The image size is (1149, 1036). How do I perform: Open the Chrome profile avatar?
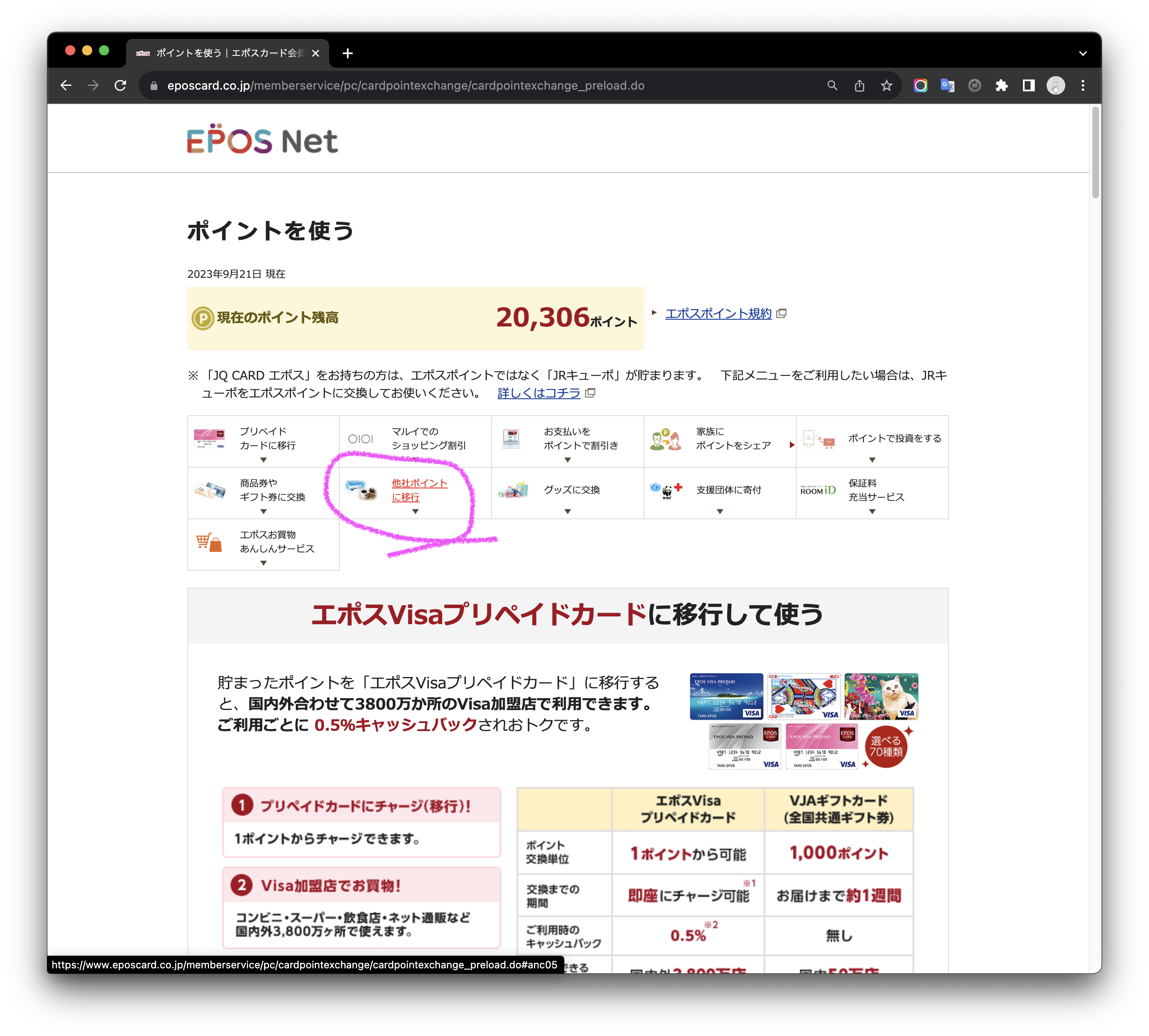click(1055, 85)
